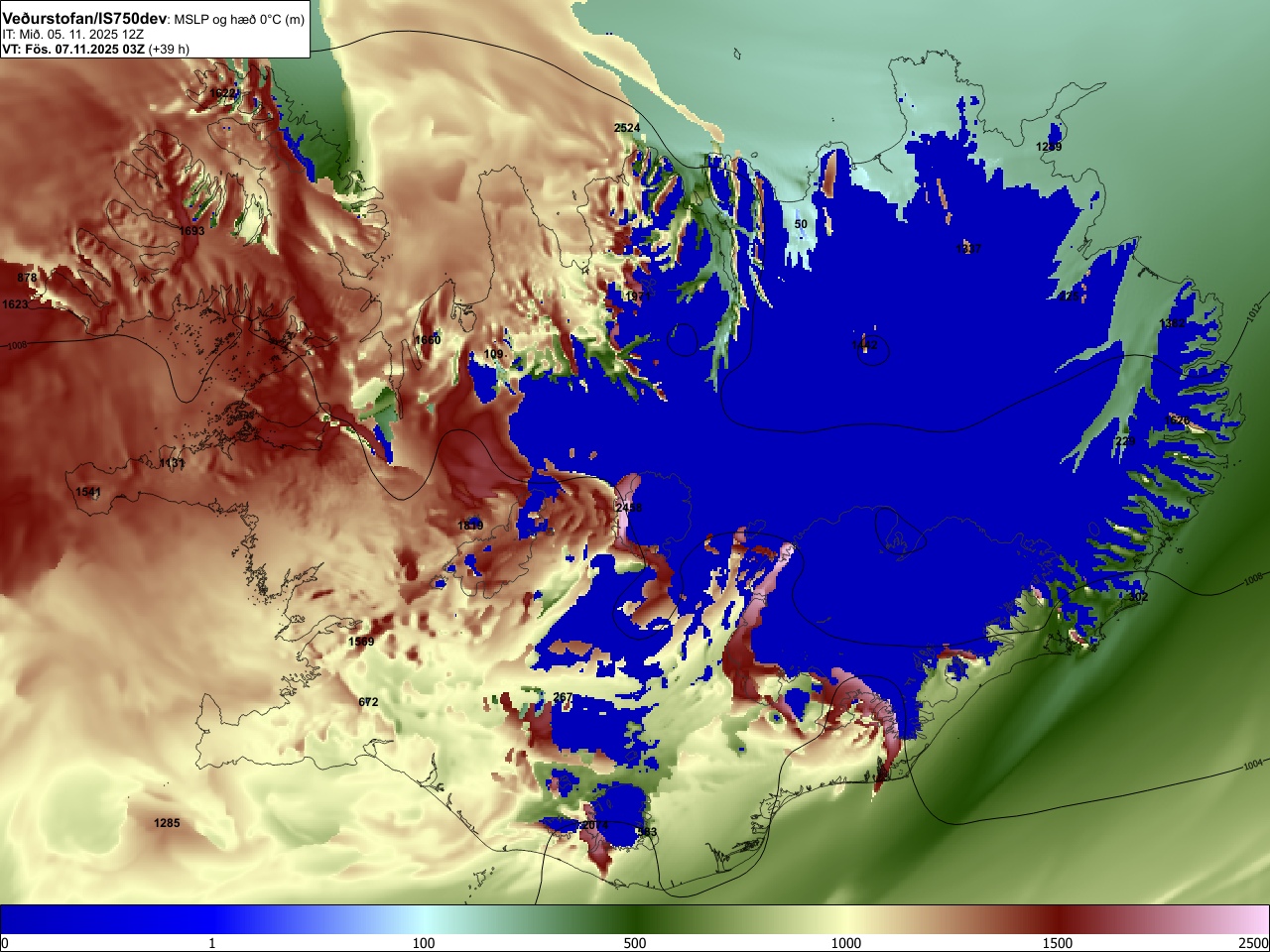The width and height of the screenshot is (1270, 952).
Task: Click the 2524 height value on the map
Action: pyautogui.click(x=627, y=128)
